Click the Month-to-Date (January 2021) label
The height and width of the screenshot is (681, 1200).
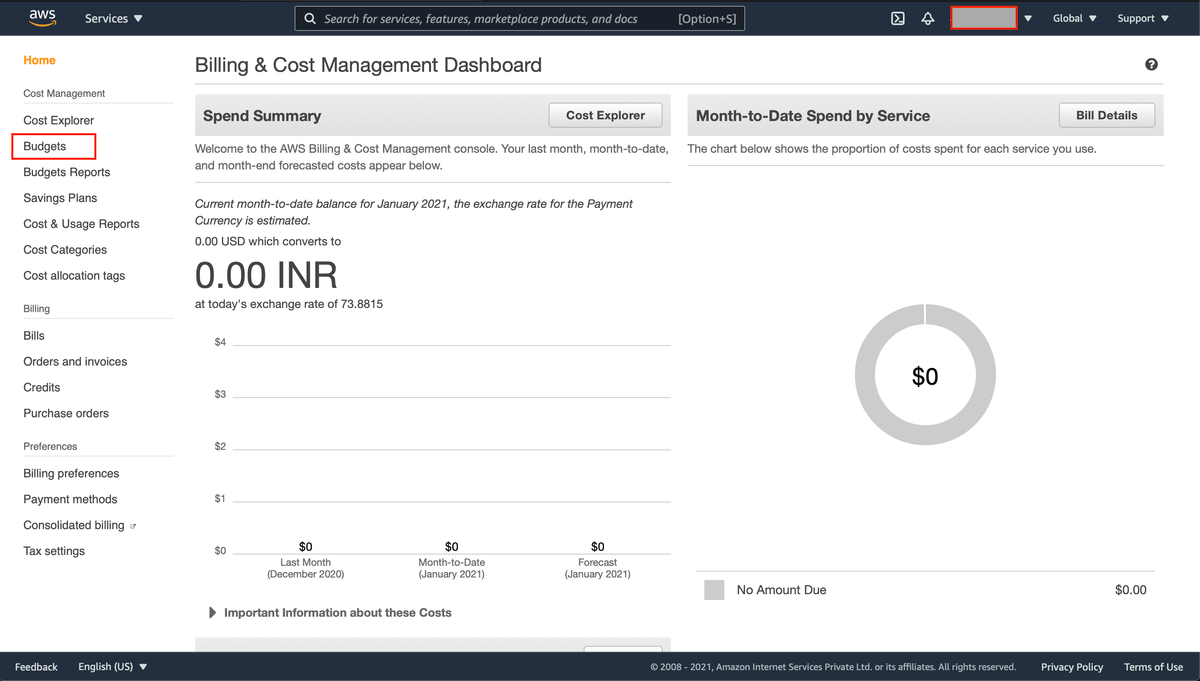[451, 568]
